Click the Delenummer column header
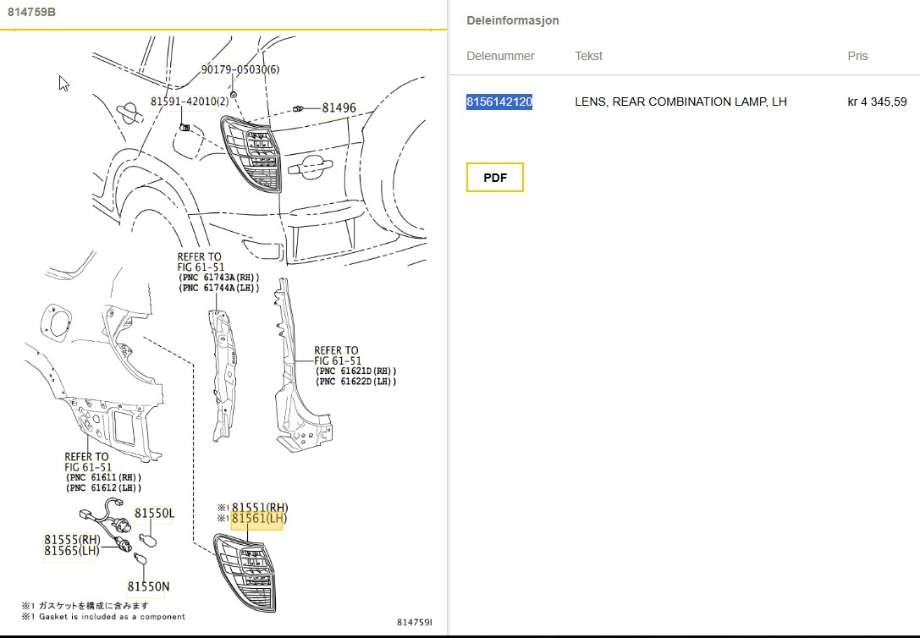The image size is (920, 638). 500,56
